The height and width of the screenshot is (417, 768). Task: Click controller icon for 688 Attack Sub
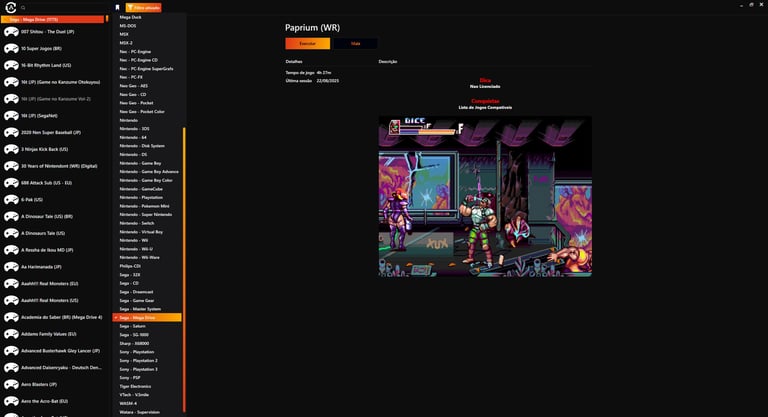pyautogui.click(x=11, y=183)
